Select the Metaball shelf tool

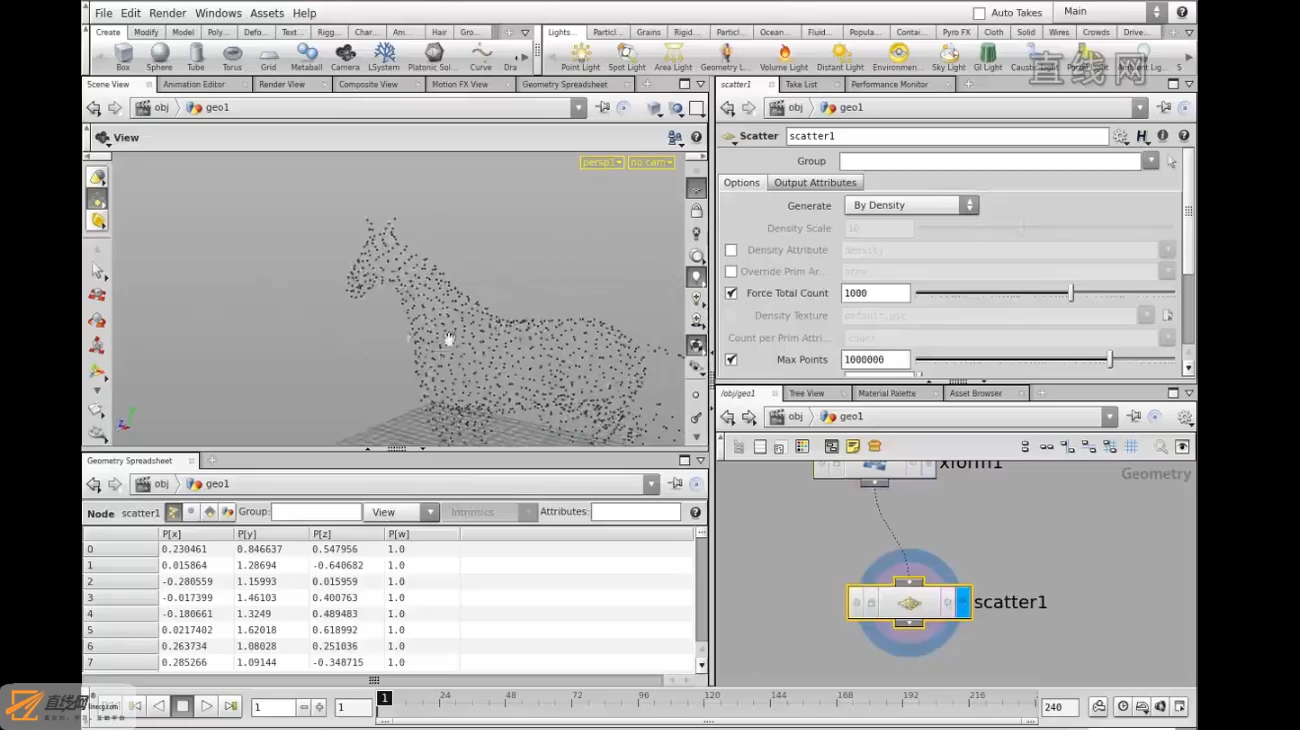(306, 57)
